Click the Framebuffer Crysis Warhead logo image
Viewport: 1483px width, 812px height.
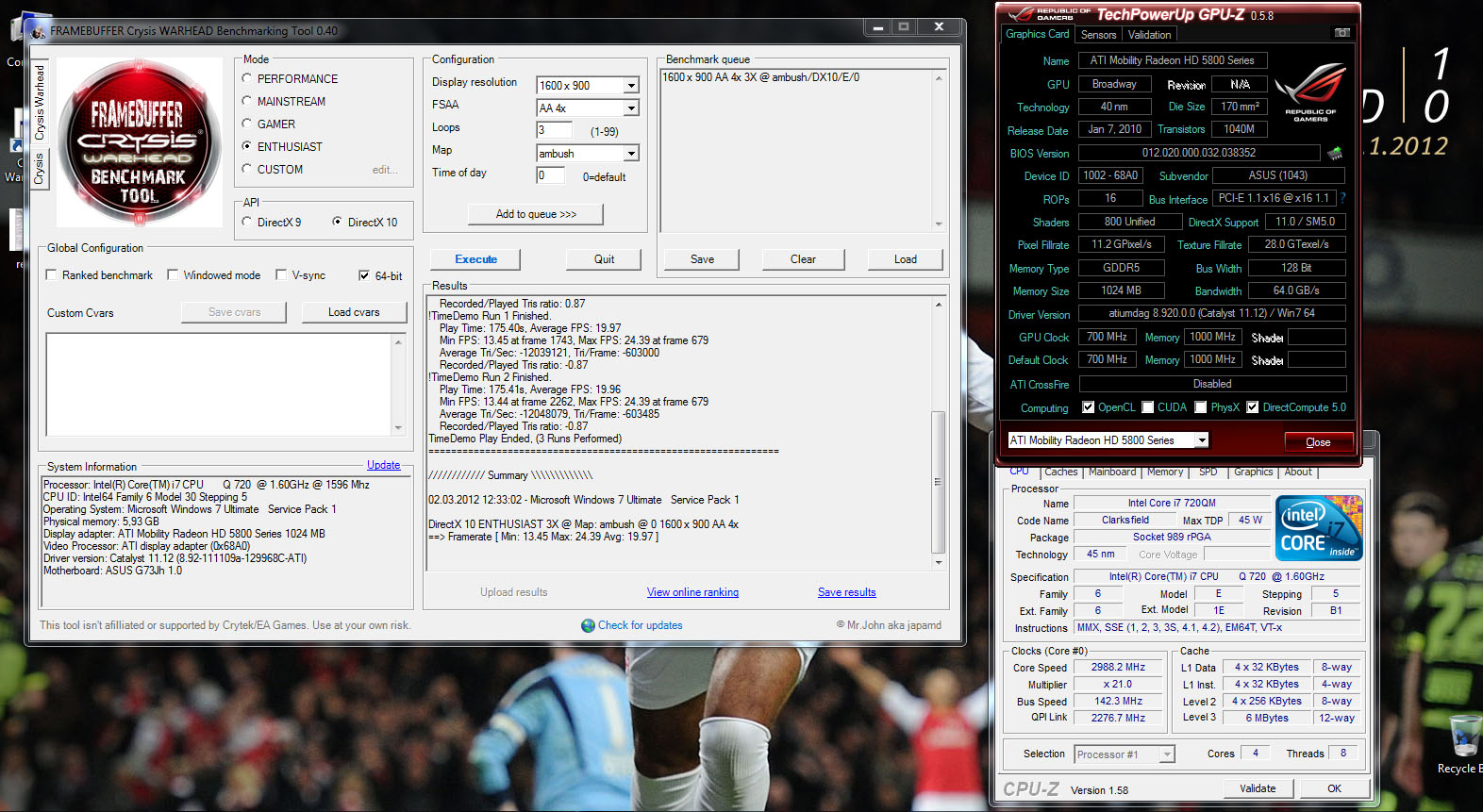(140, 142)
